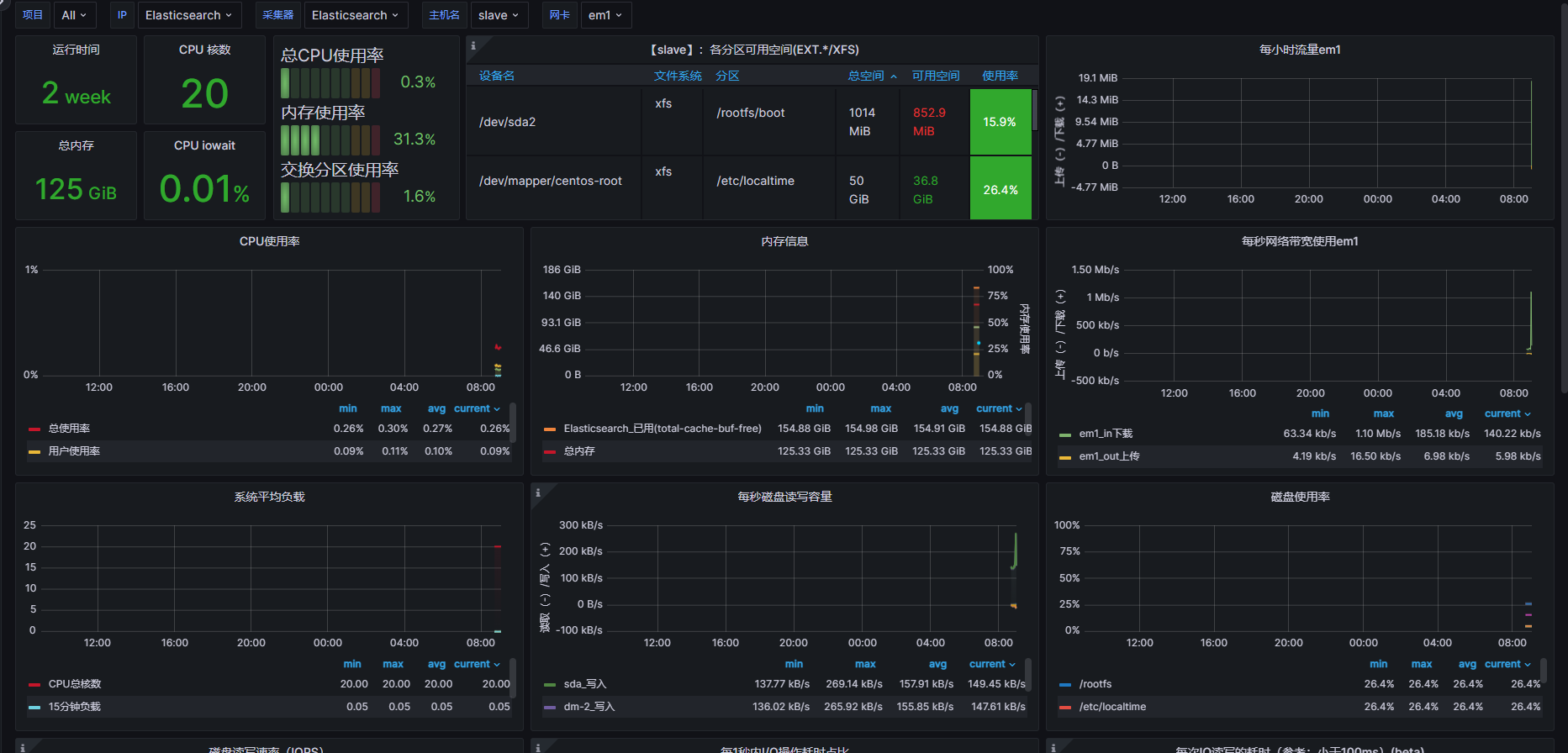Toggle /etc/localtime series in disk legend

(1112, 707)
